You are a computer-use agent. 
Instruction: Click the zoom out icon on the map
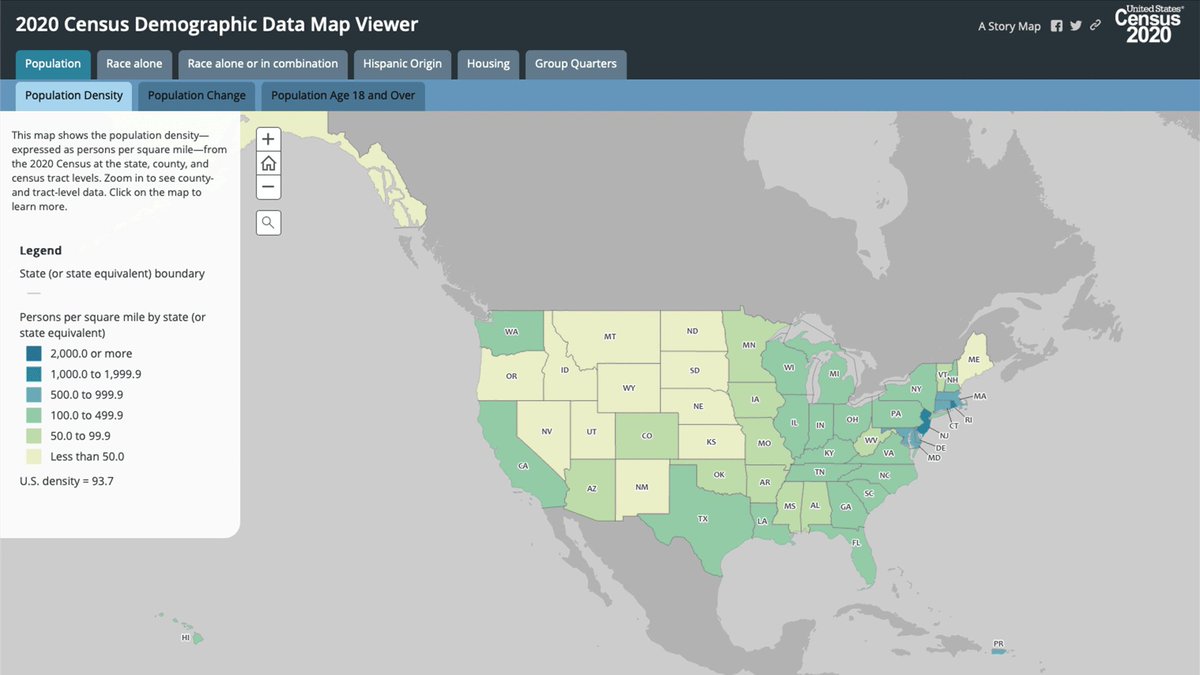[268, 186]
